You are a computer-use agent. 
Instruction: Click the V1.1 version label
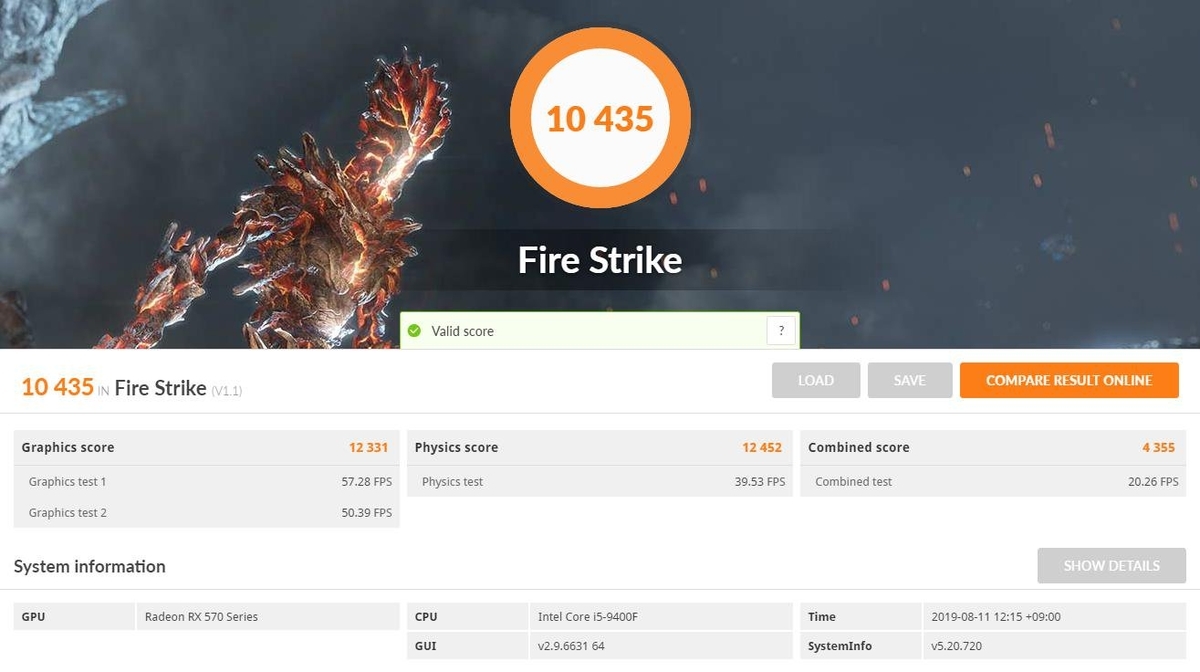coord(226,390)
